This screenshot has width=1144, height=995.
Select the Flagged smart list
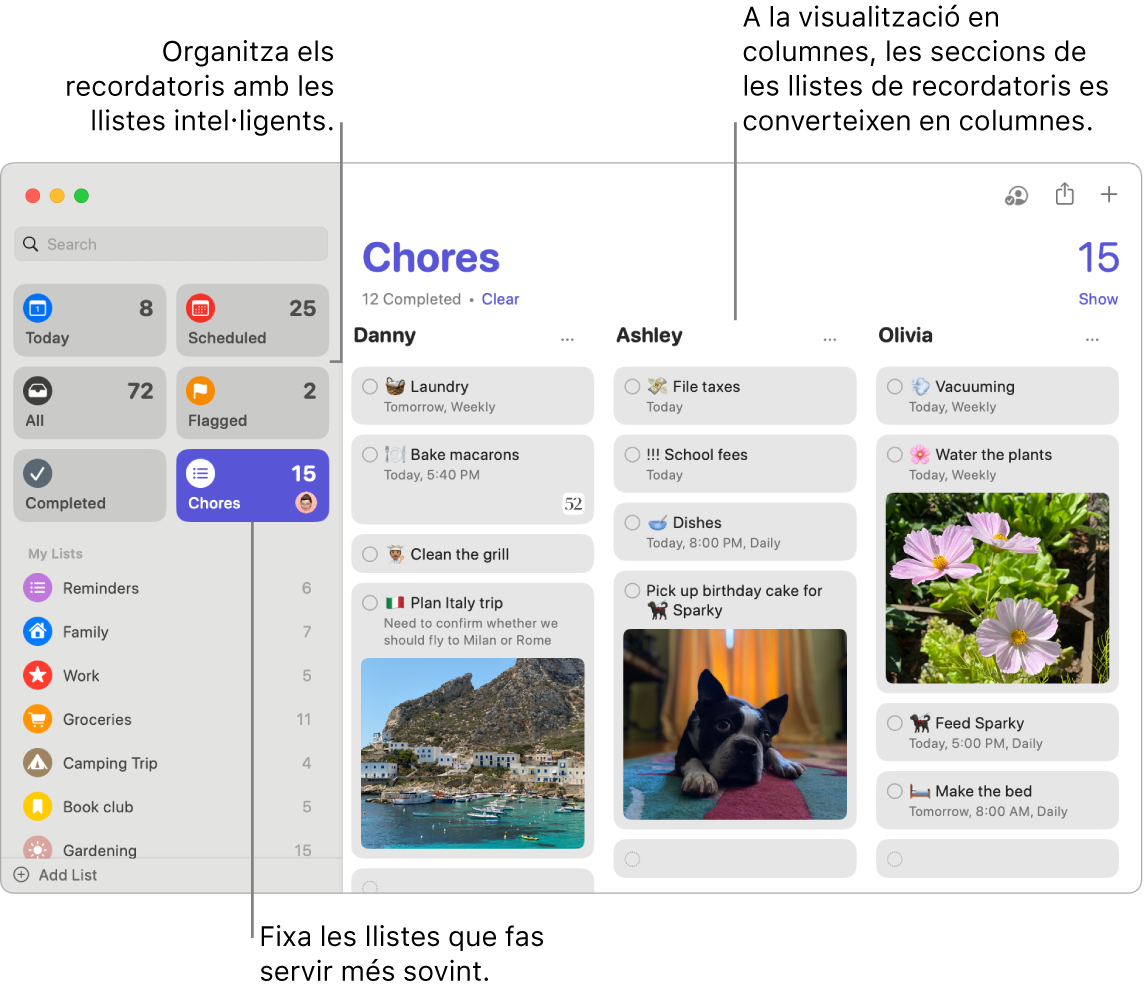[x=252, y=403]
